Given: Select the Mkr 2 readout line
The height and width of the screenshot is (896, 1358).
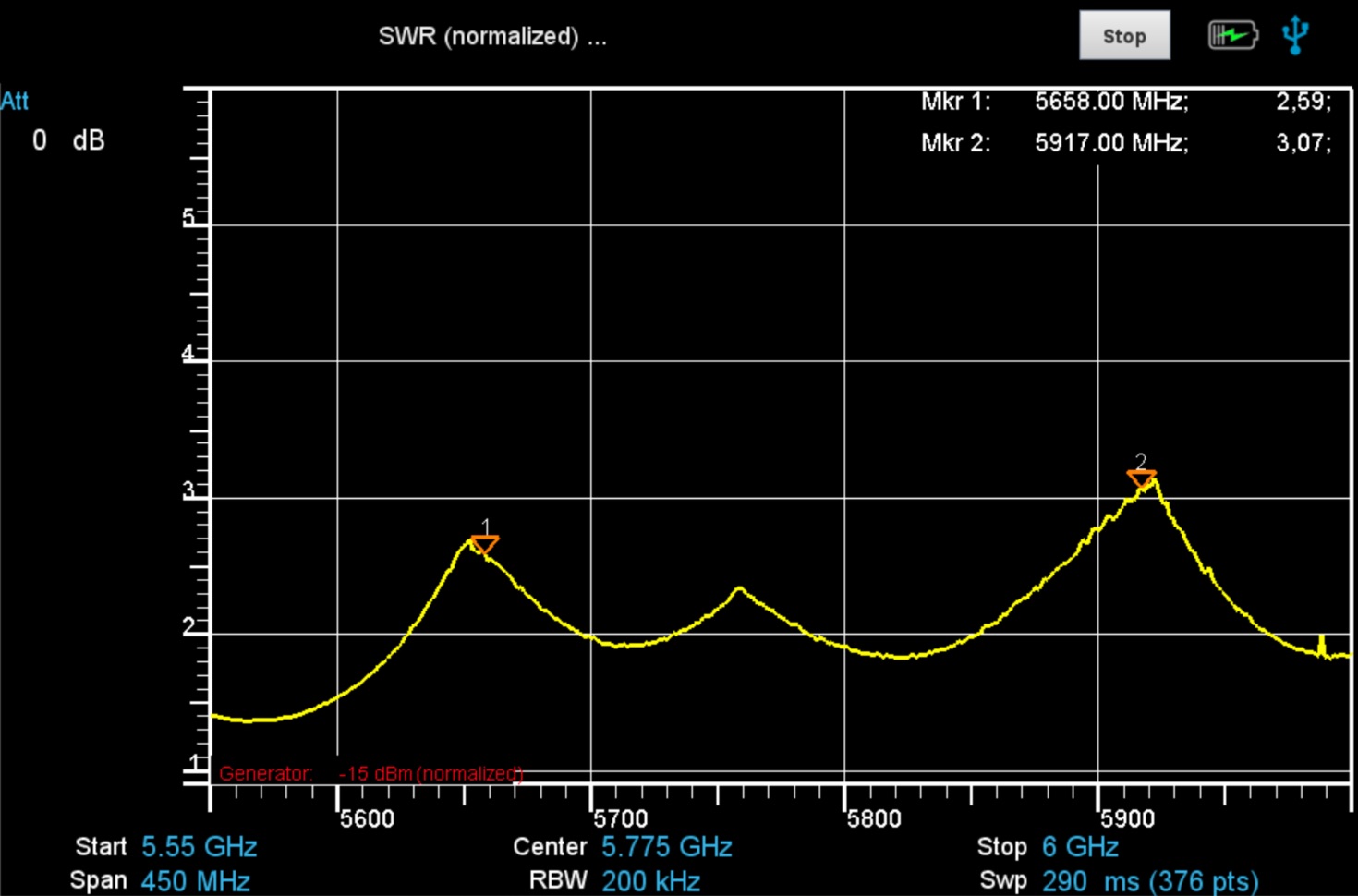Looking at the screenshot, I should pos(1124,143).
